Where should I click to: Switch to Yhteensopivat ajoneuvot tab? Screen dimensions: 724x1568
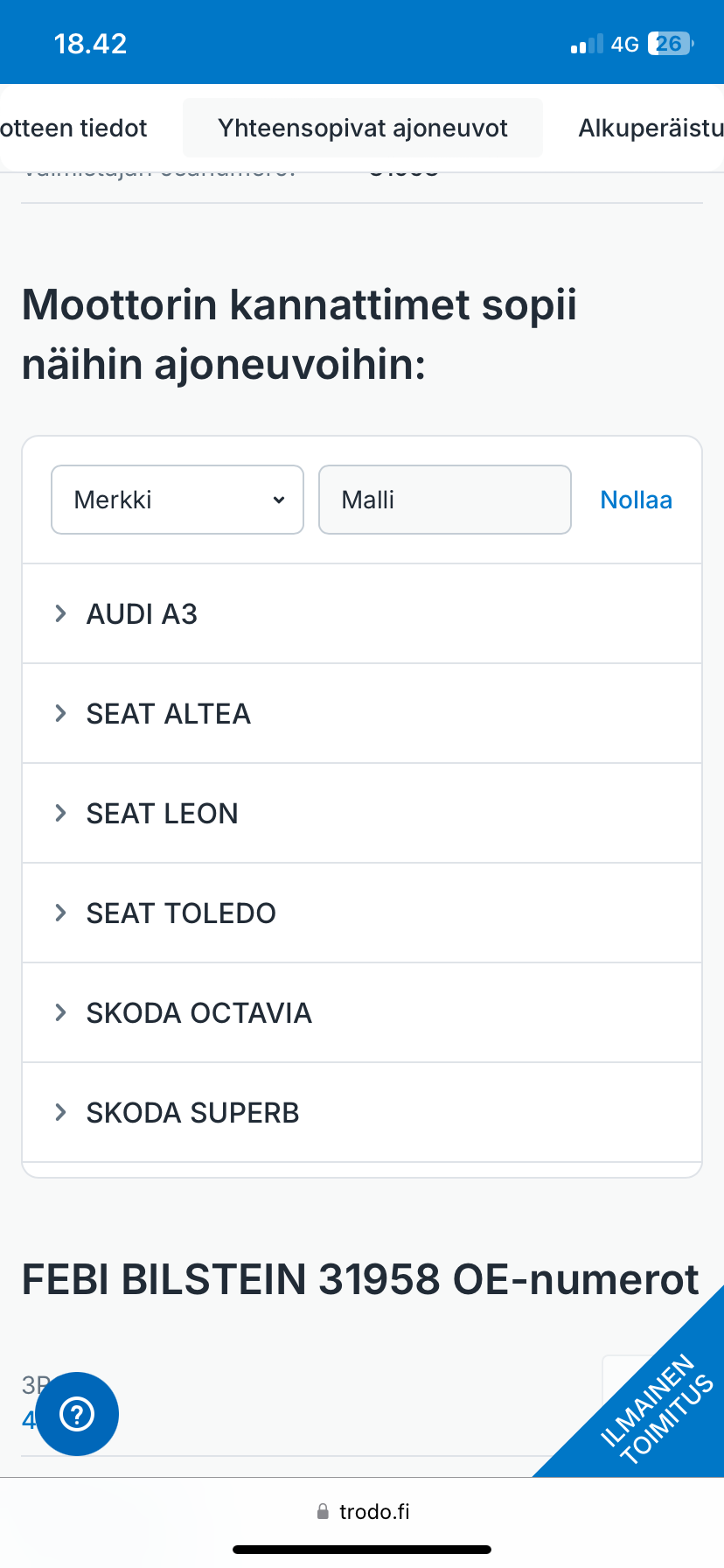click(363, 128)
